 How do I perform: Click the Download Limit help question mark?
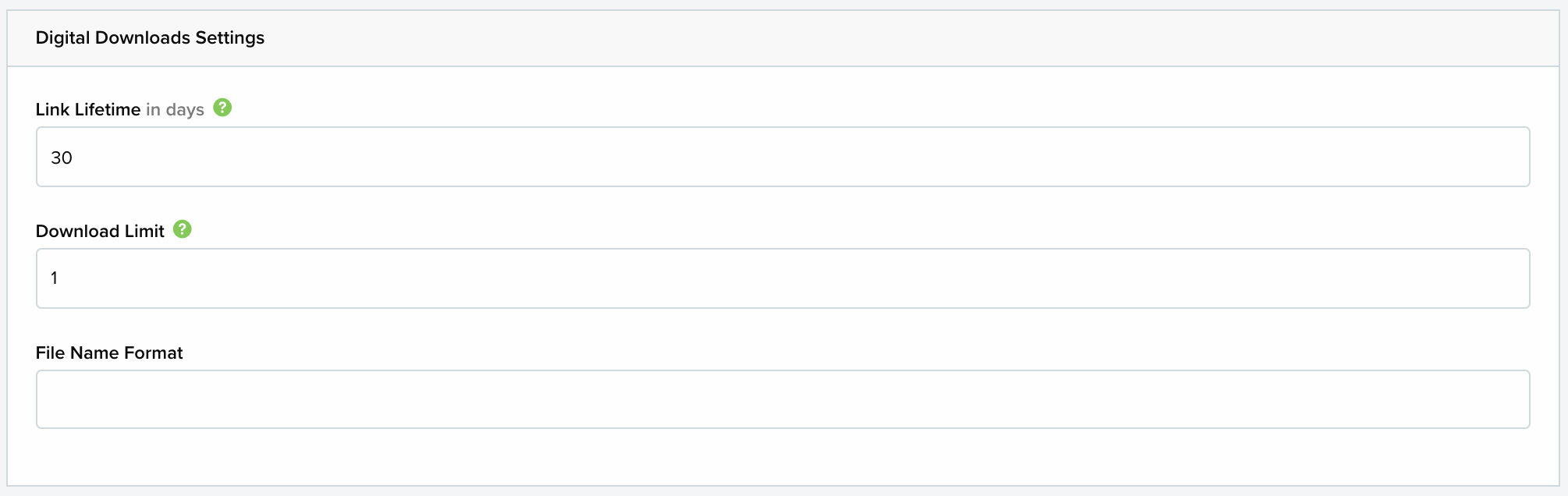click(x=183, y=229)
